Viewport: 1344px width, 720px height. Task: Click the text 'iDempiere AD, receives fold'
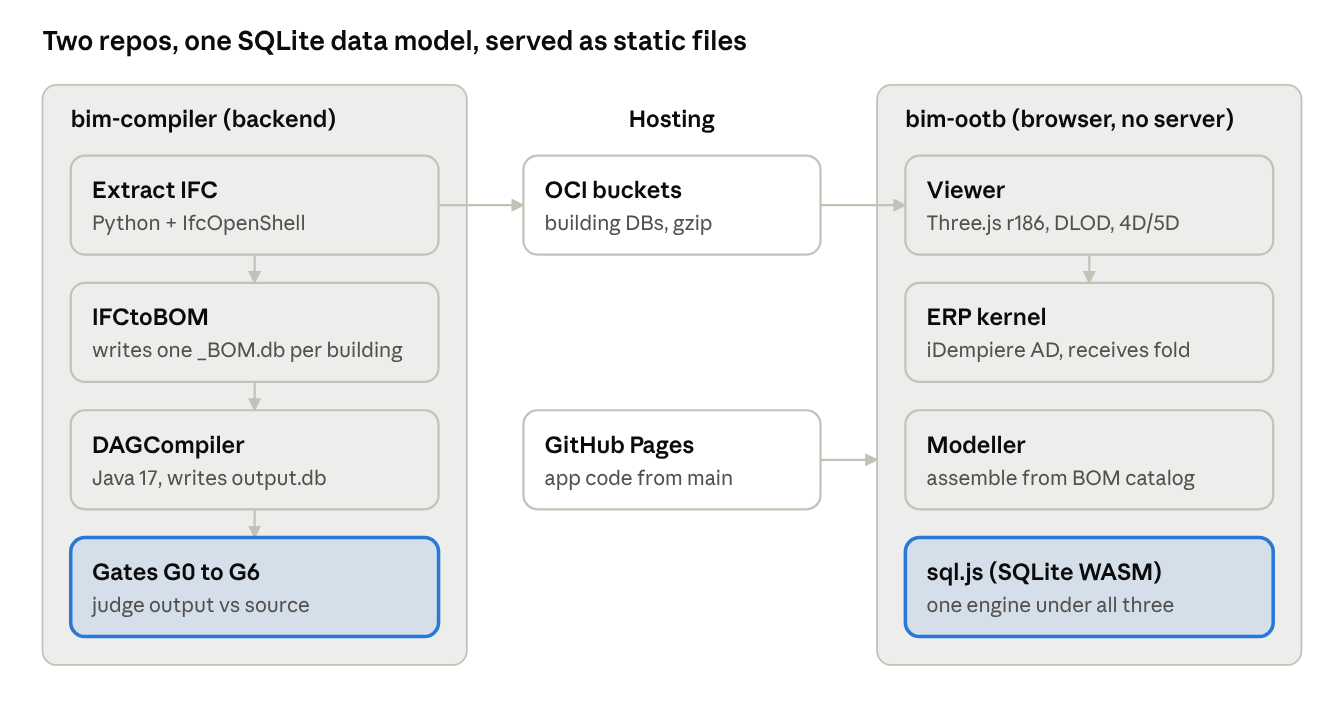(1058, 350)
